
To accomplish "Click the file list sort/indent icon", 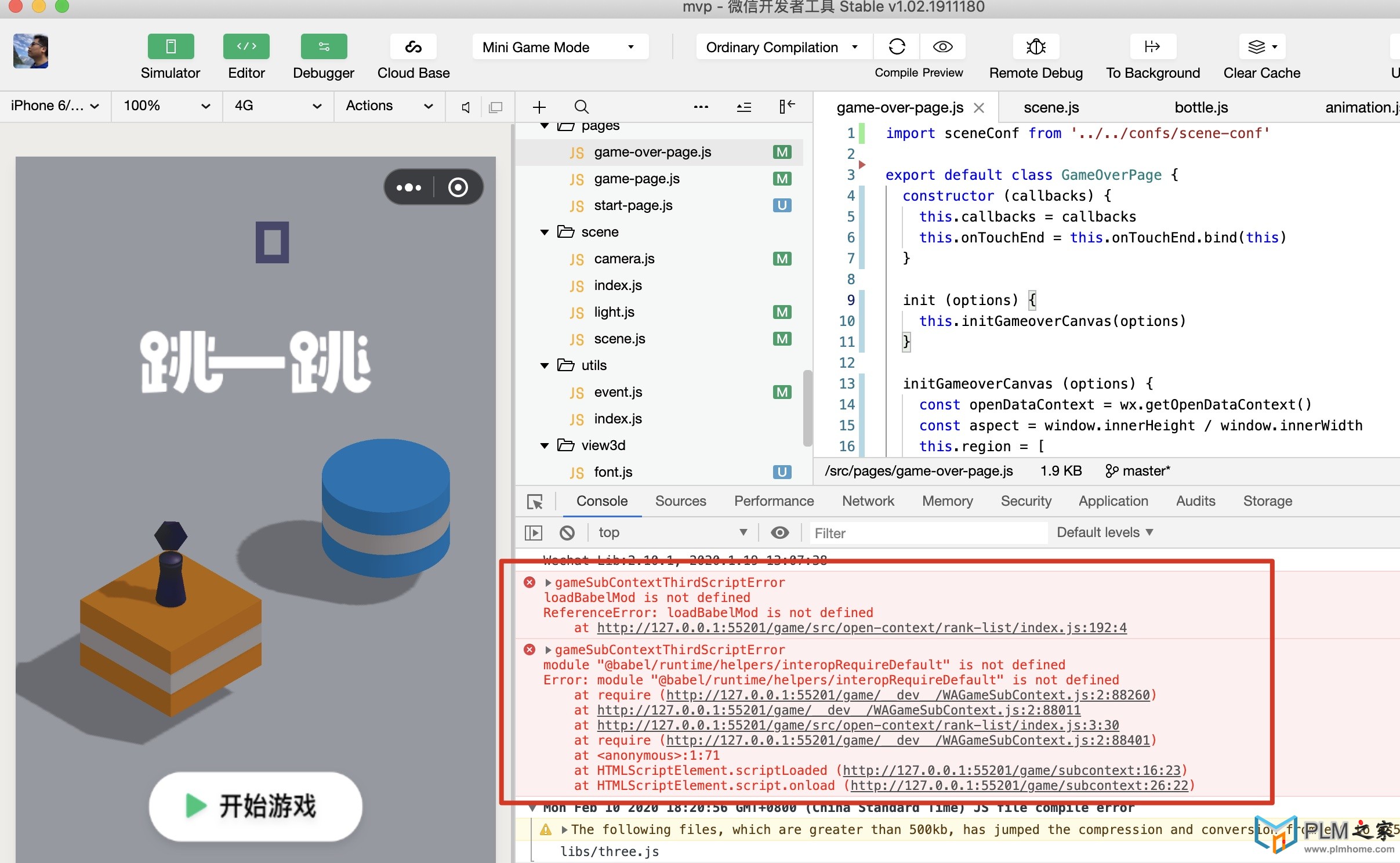I will (x=743, y=107).
